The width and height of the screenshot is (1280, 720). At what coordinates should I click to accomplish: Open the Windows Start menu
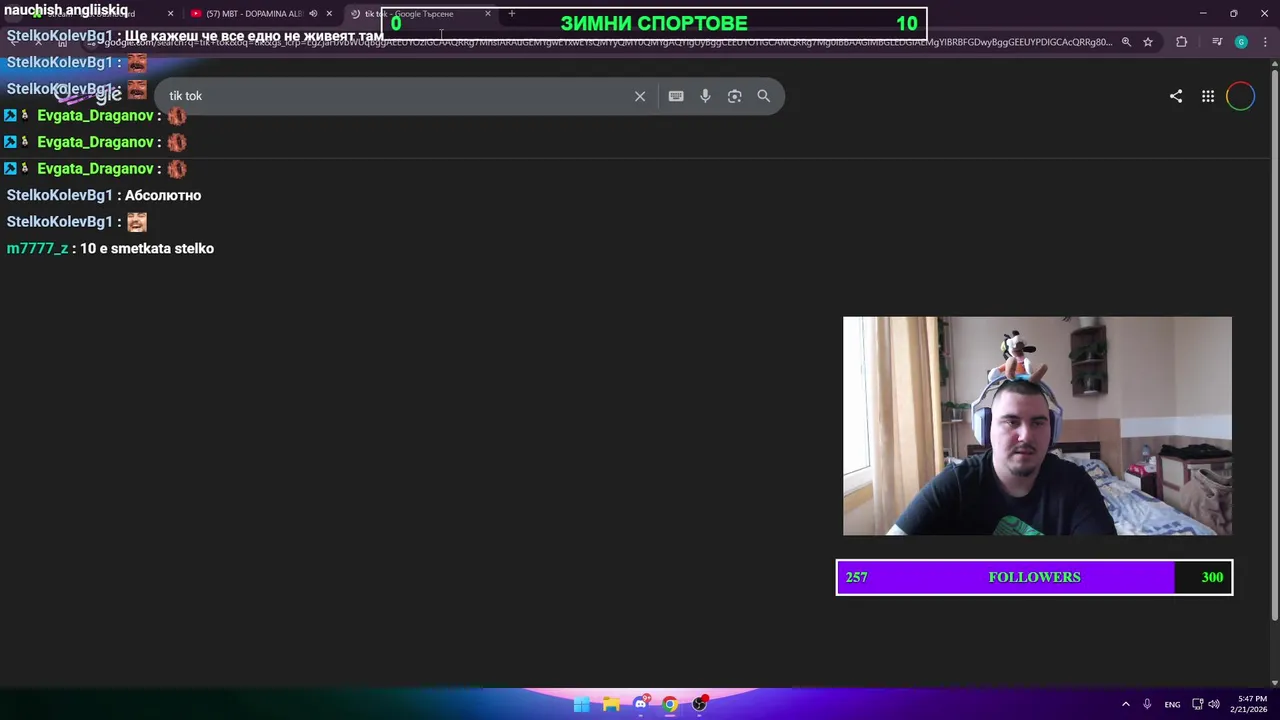(x=581, y=704)
